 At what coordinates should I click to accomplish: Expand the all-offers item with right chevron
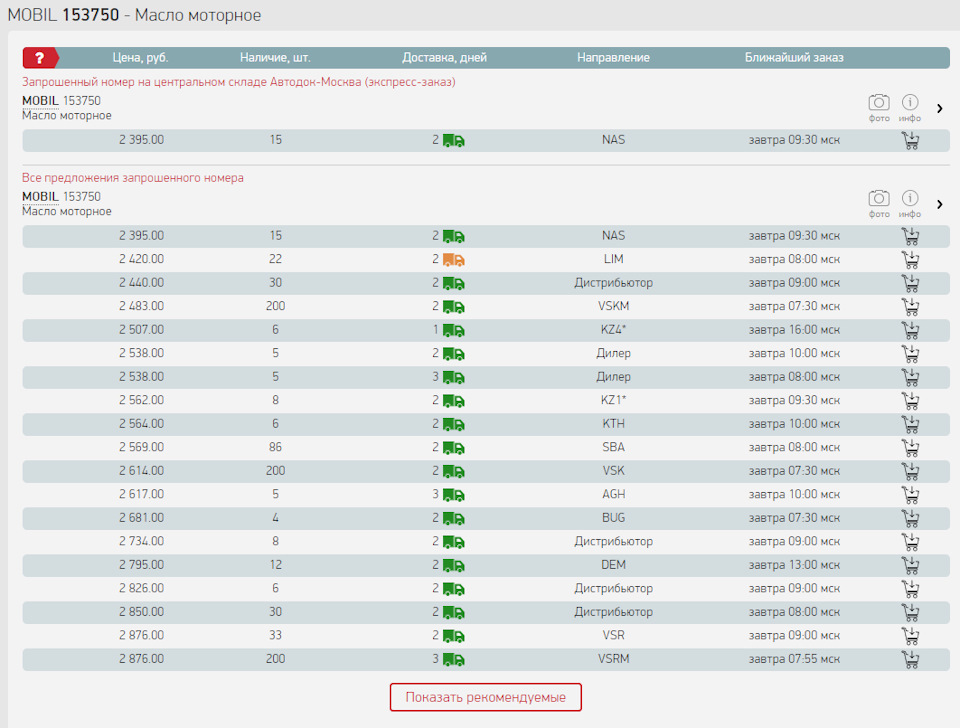coord(940,204)
